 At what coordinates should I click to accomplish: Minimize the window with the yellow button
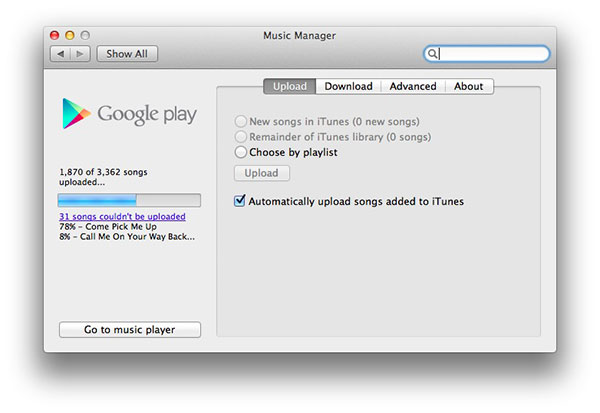click(x=70, y=35)
